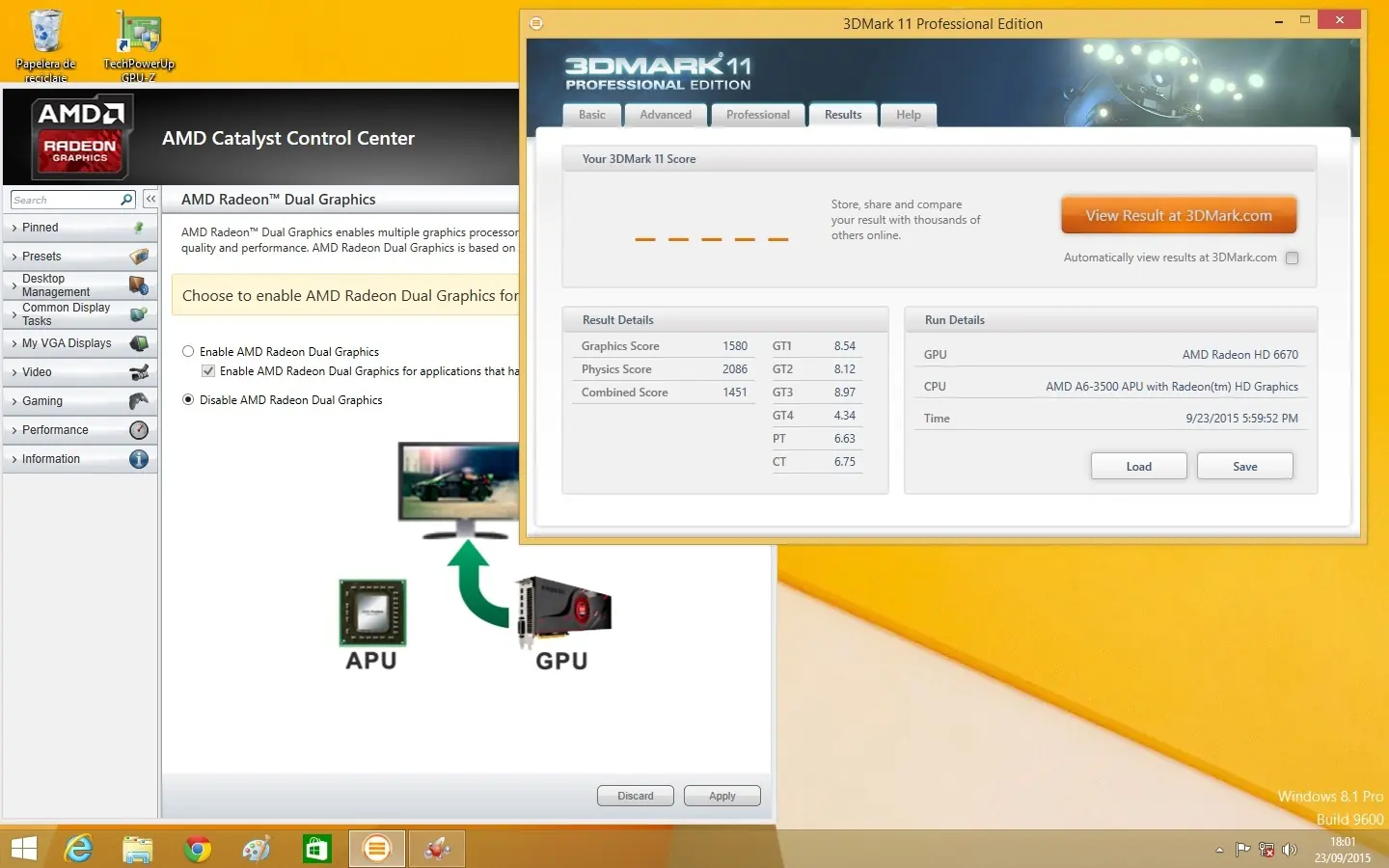1389x868 pixels.
Task: Click the Common Display Tasks icon
Action: point(139,314)
